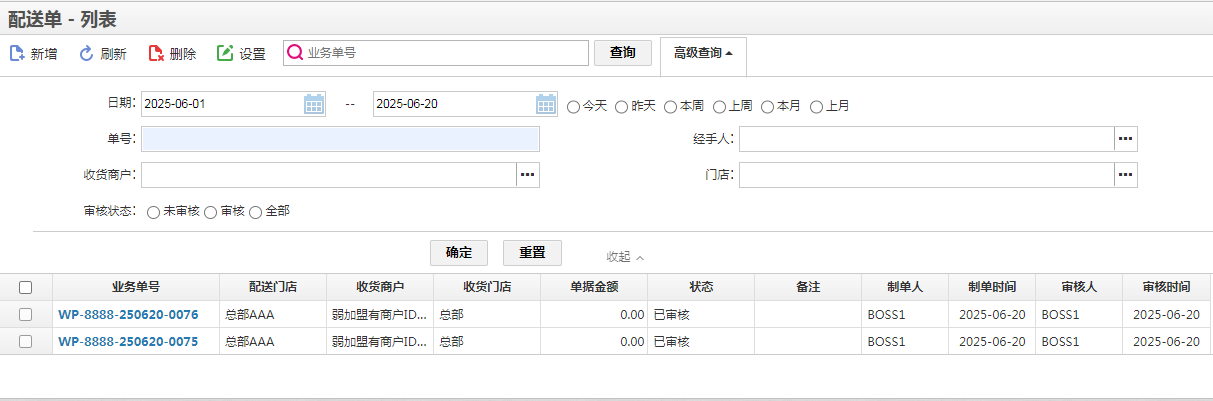Focus the 单号 input field
Screen dimensions: 1213x401
(340, 139)
